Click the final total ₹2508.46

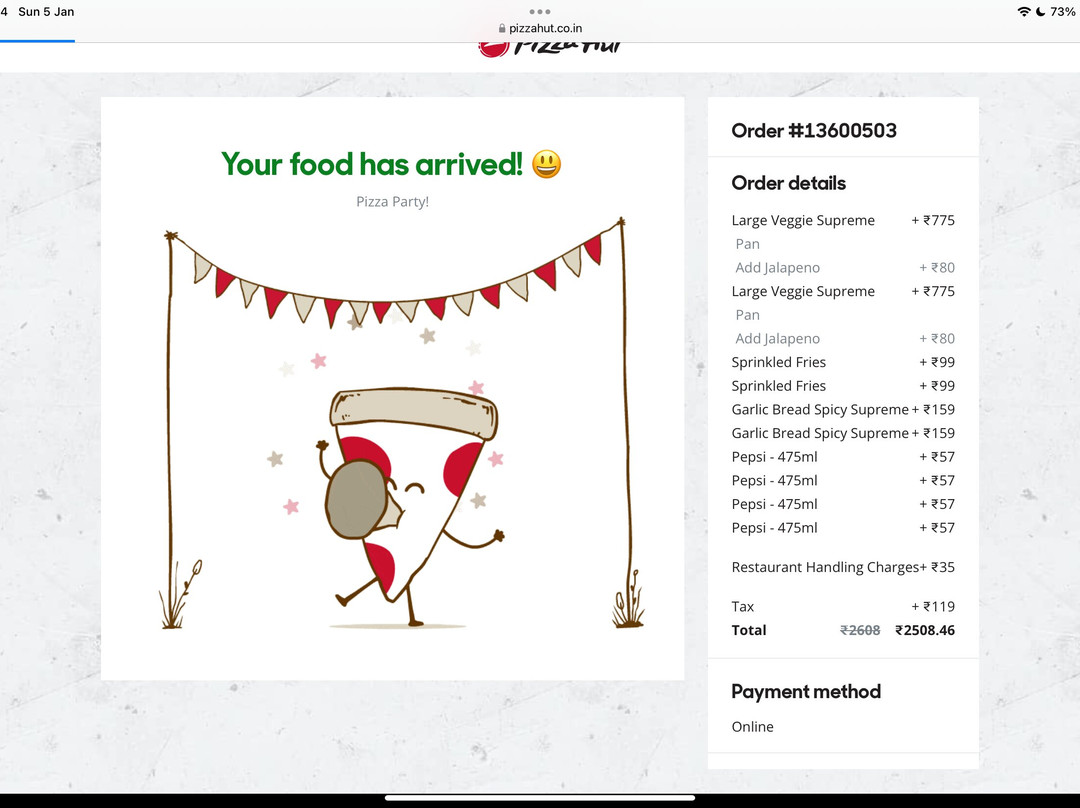click(925, 630)
